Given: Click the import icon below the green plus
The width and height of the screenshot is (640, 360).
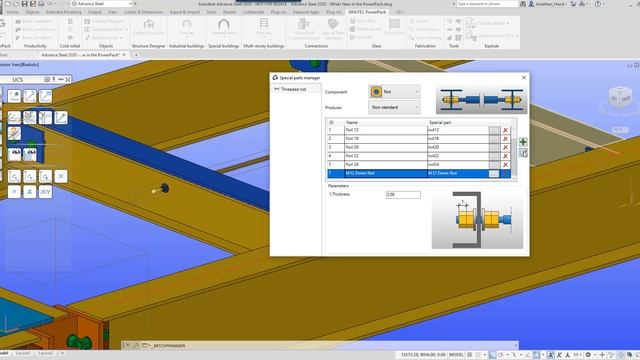Looking at the screenshot, I should (523, 153).
